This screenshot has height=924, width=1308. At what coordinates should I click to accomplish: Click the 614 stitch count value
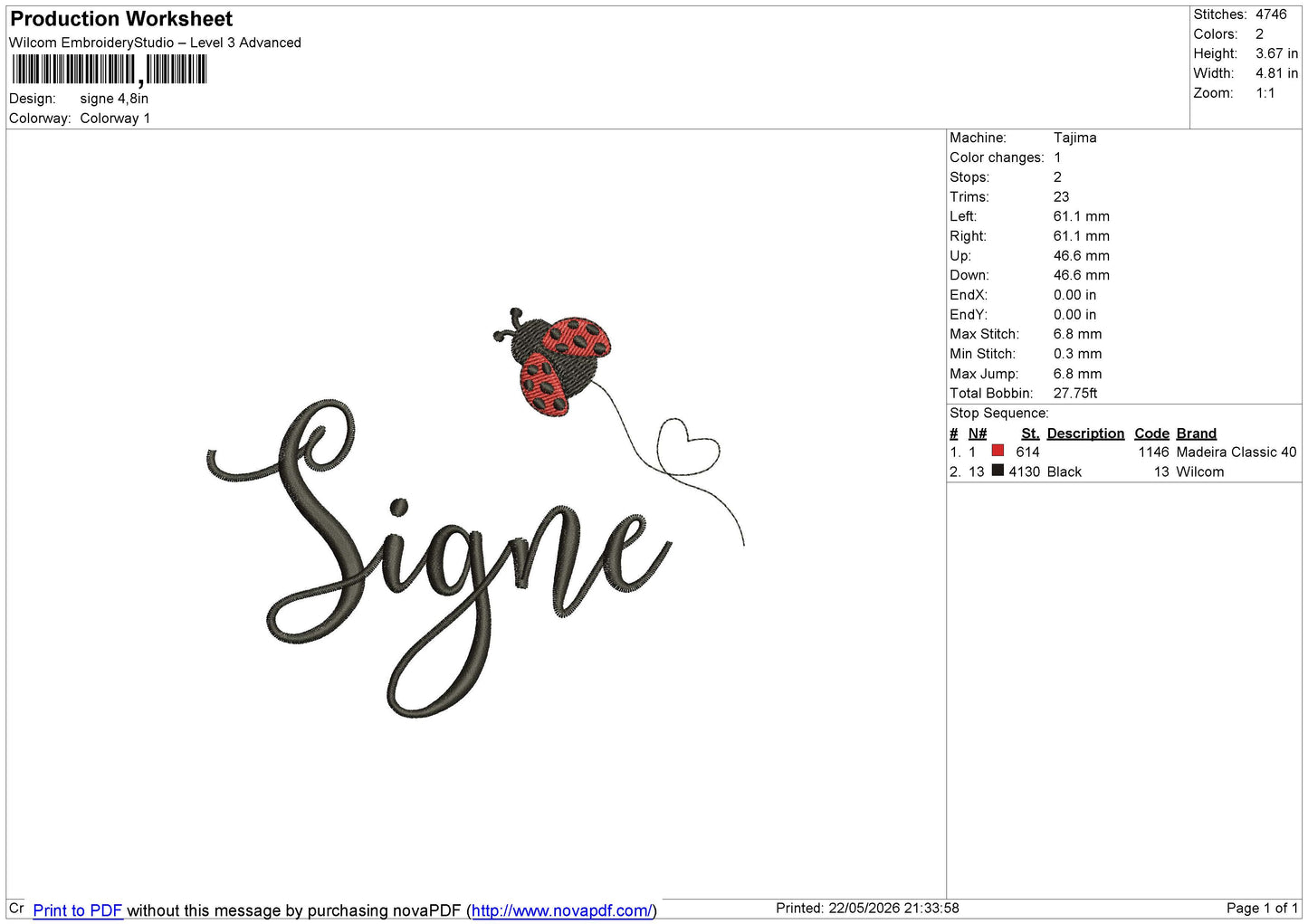click(1027, 452)
